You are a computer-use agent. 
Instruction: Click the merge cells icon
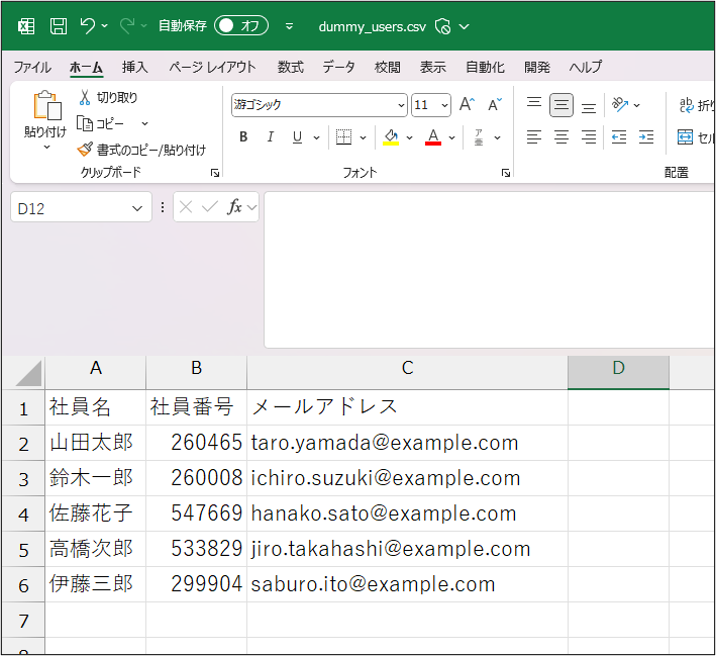coord(685,137)
